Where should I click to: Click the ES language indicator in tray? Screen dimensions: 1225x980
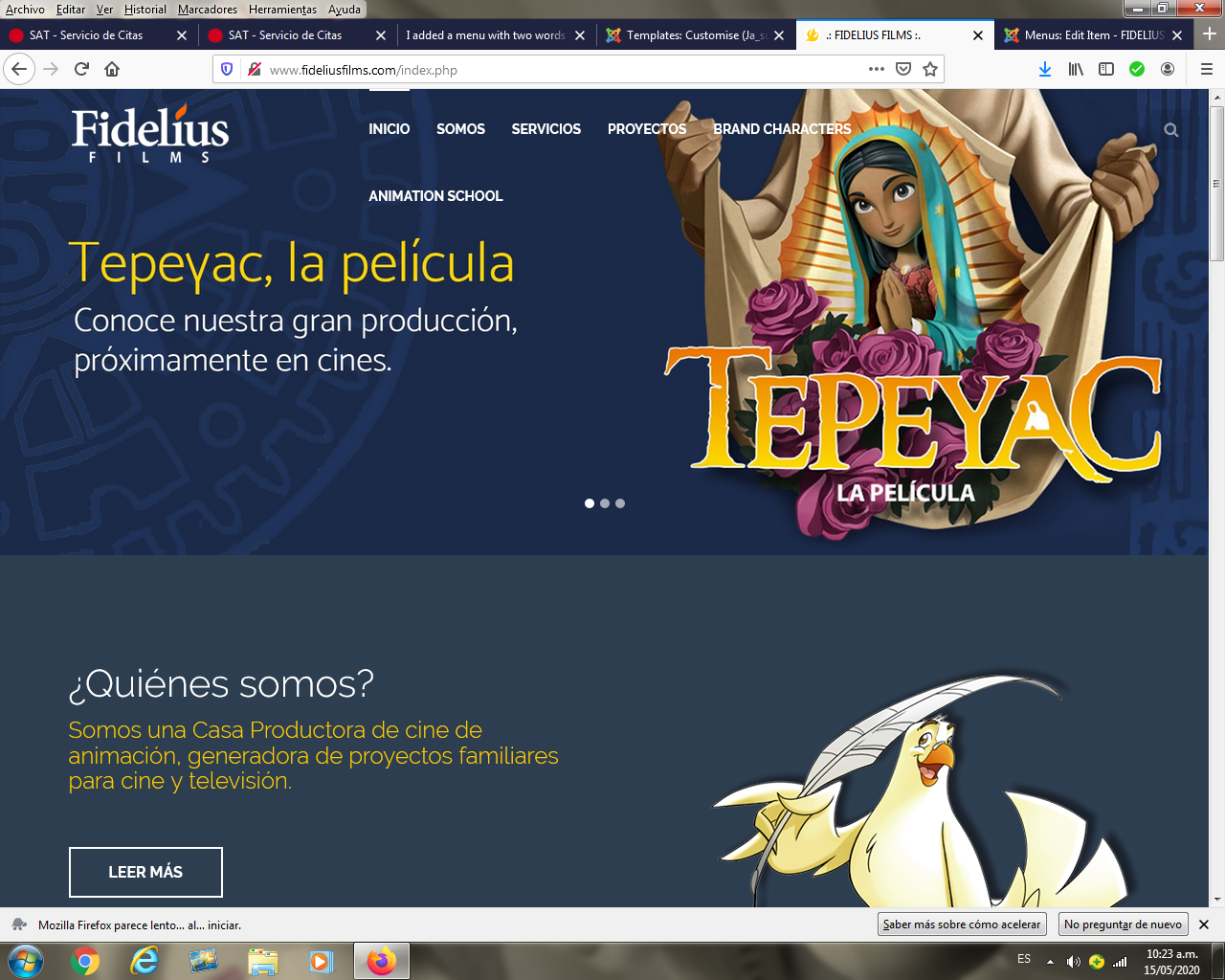(x=1024, y=959)
